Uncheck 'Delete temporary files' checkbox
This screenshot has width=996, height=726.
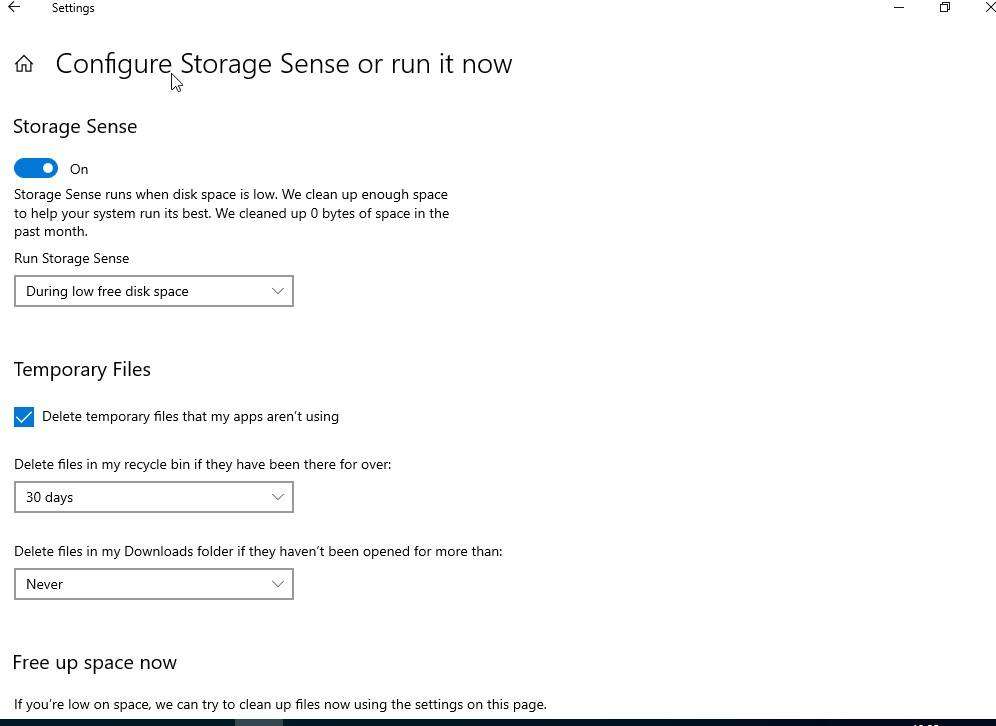[24, 417]
